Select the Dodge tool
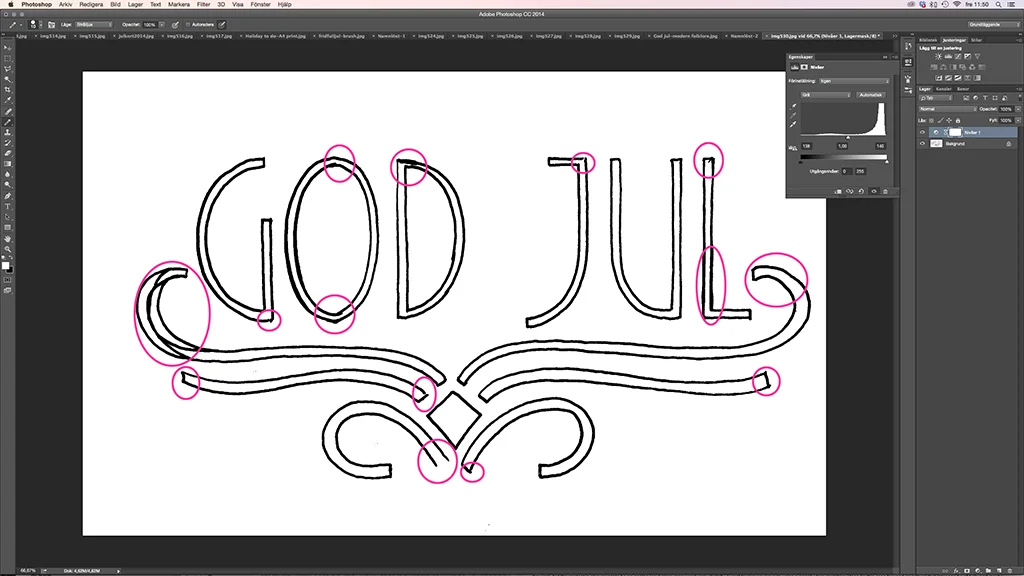The width and height of the screenshot is (1024, 576). click(x=8, y=185)
